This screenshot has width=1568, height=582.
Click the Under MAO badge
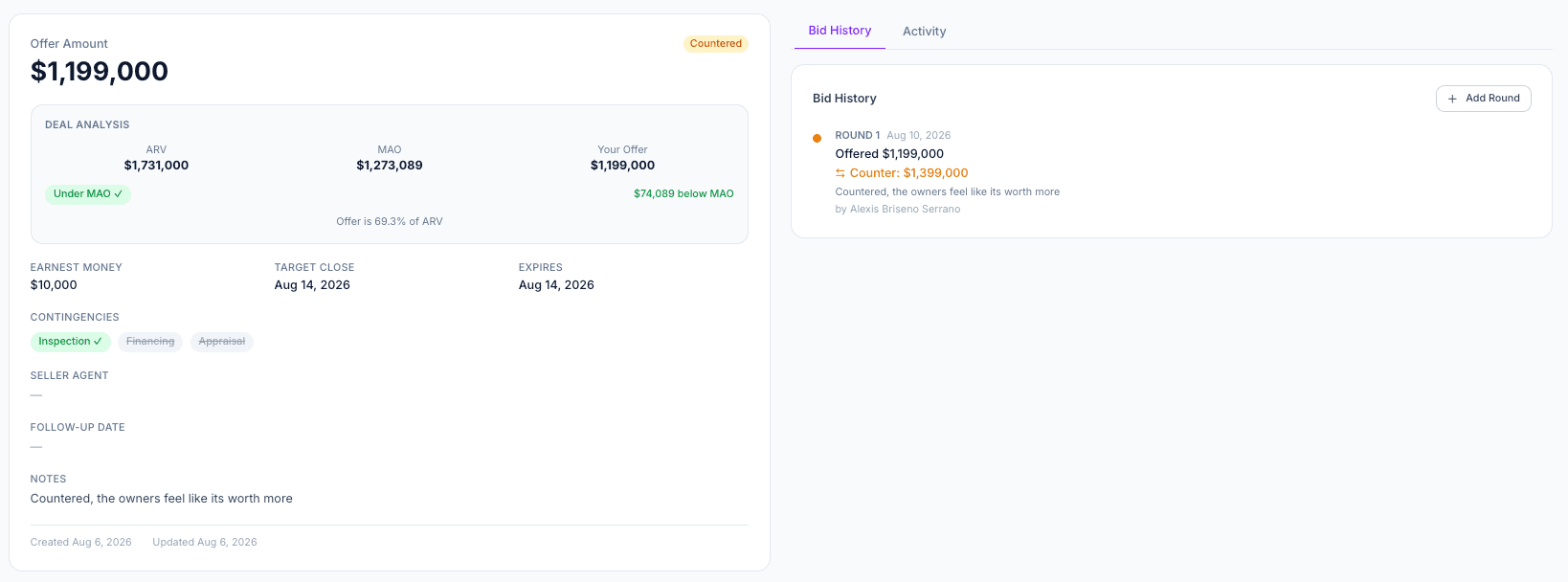pos(88,194)
